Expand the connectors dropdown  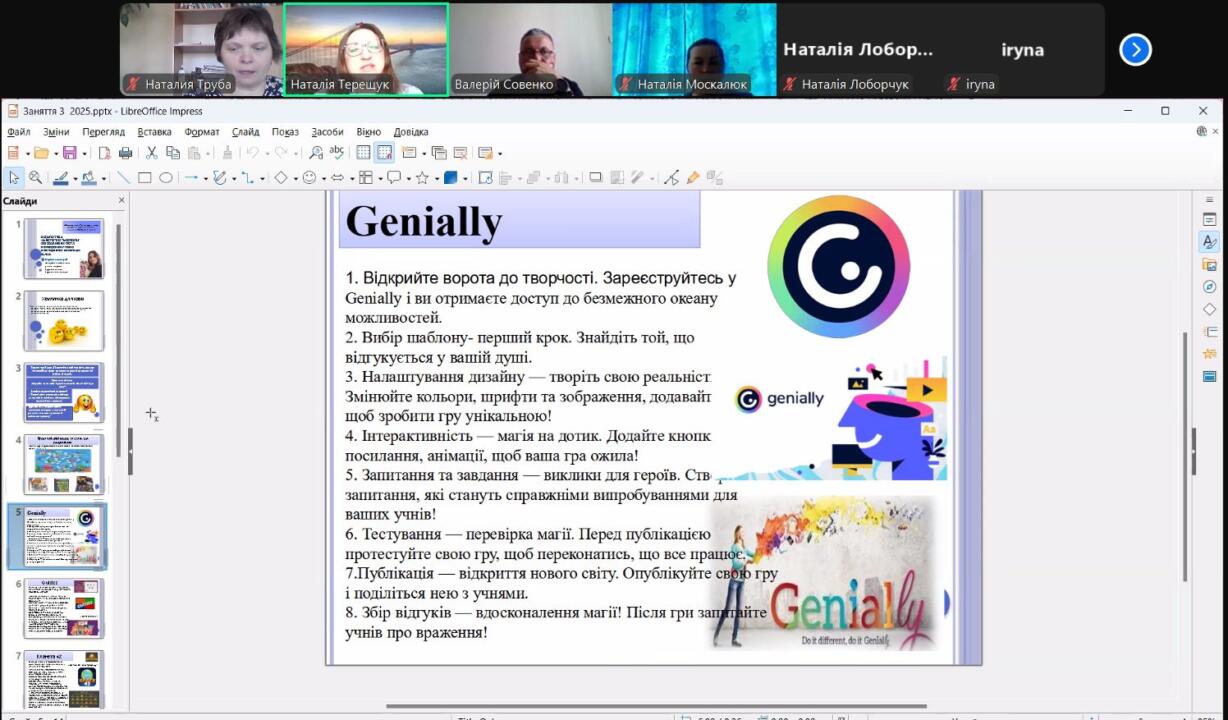point(262,179)
